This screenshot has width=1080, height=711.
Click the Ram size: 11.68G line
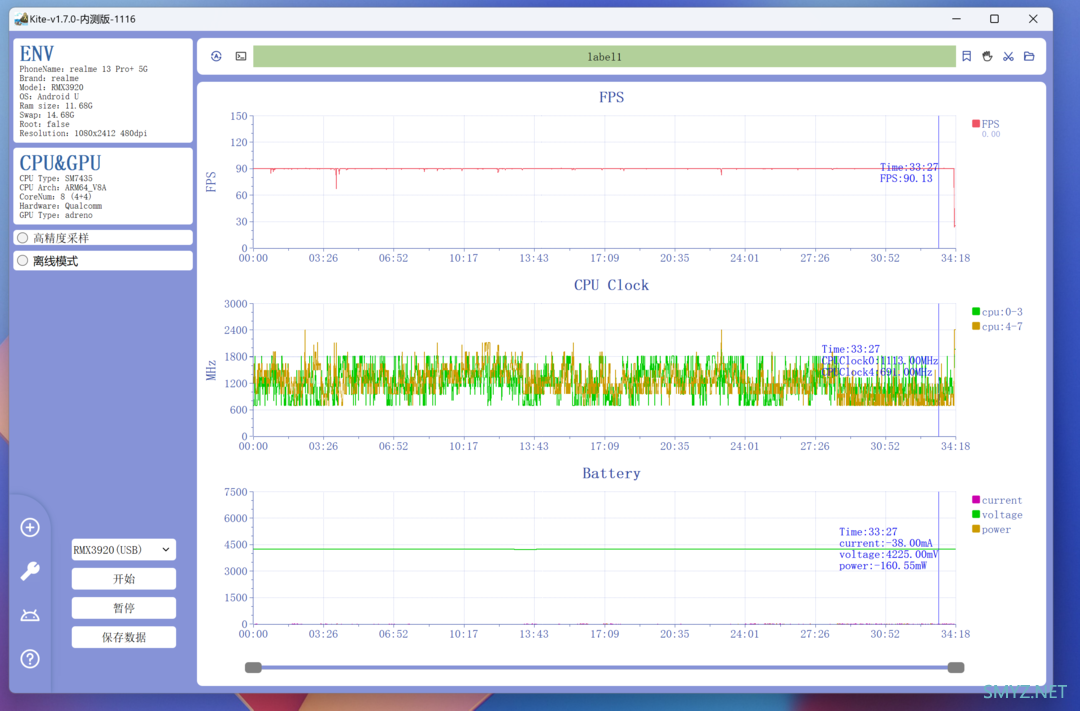tap(56, 106)
